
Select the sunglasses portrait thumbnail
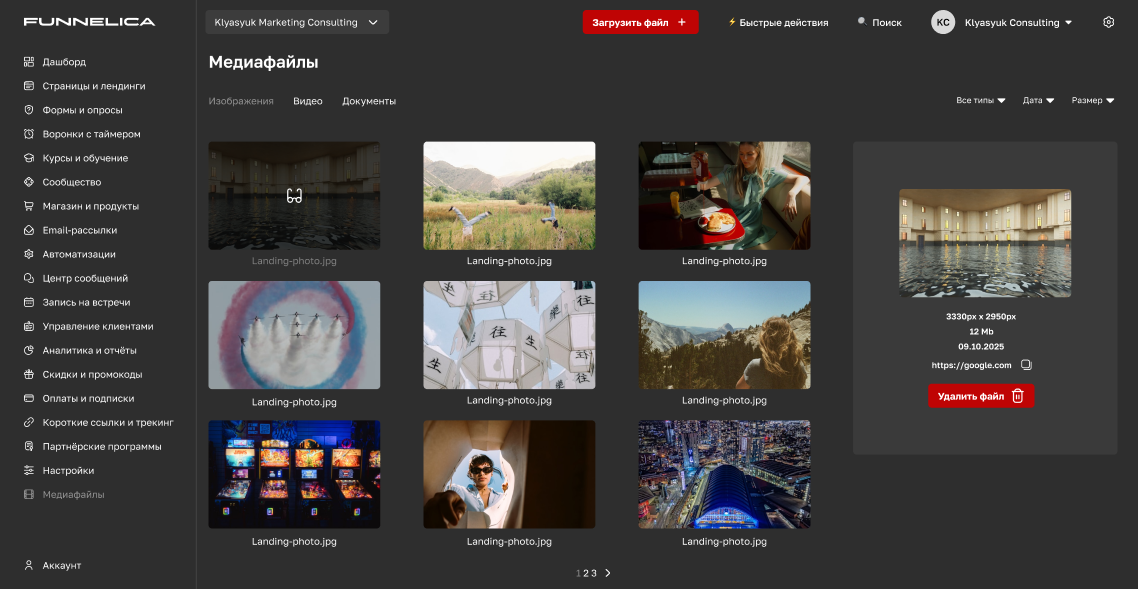pyautogui.click(x=509, y=474)
